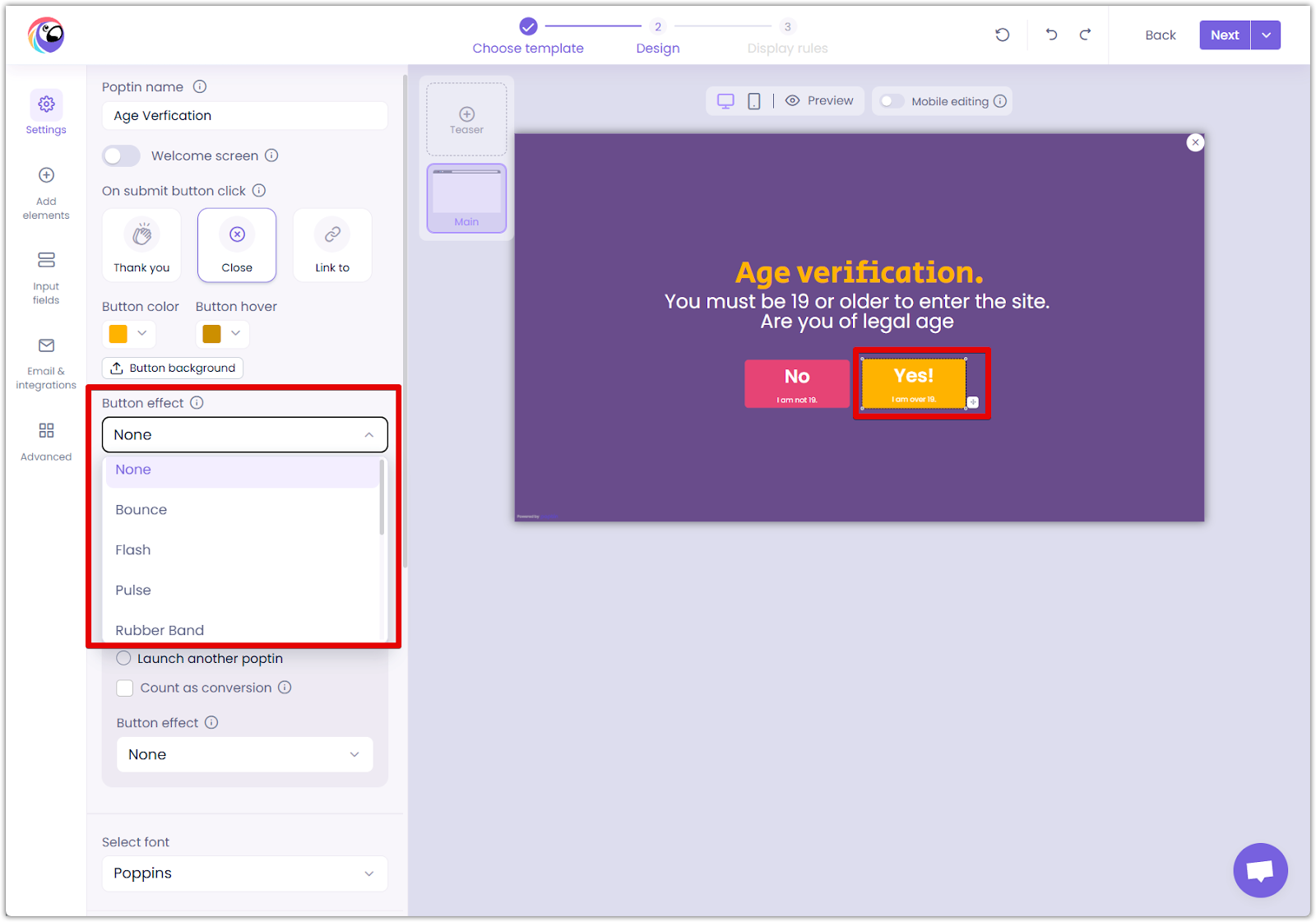This screenshot has width=1316, height=922.
Task: Choose Pulse from the button effect list
Action: tap(133, 591)
